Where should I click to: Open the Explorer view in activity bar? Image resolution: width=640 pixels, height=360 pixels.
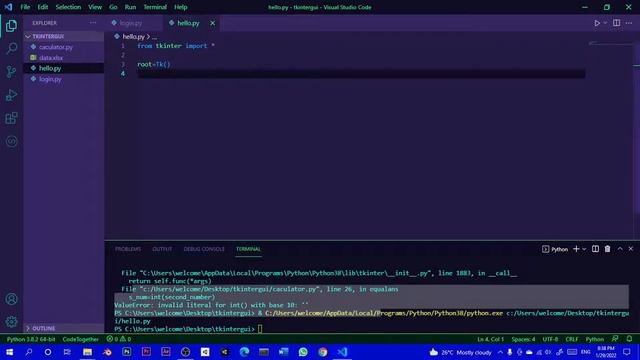coord(11,26)
